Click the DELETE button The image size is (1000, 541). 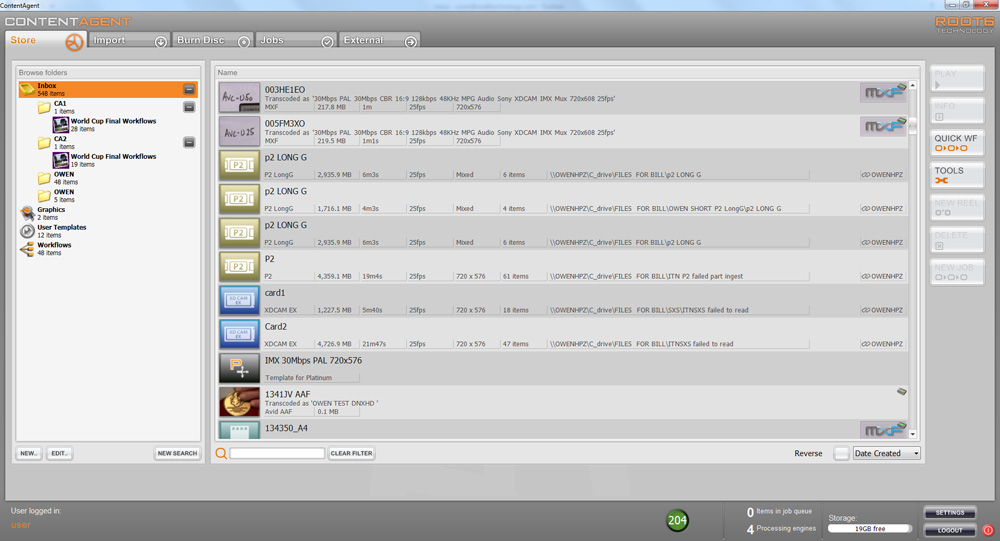957,240
